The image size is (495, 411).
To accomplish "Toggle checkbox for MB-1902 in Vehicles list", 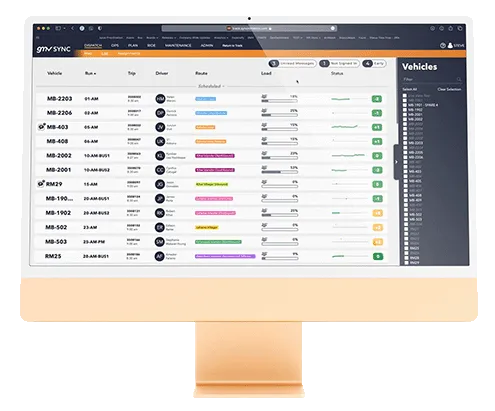I will pyautogui.click(x=405, y=109).
